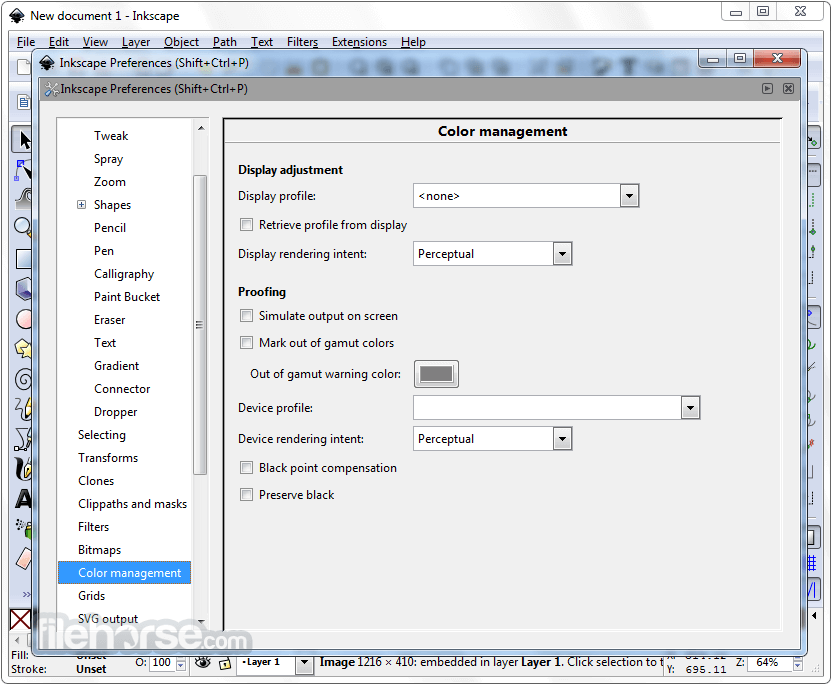
Task: Enable Simulate output on screen
Action: click(246, 316)
